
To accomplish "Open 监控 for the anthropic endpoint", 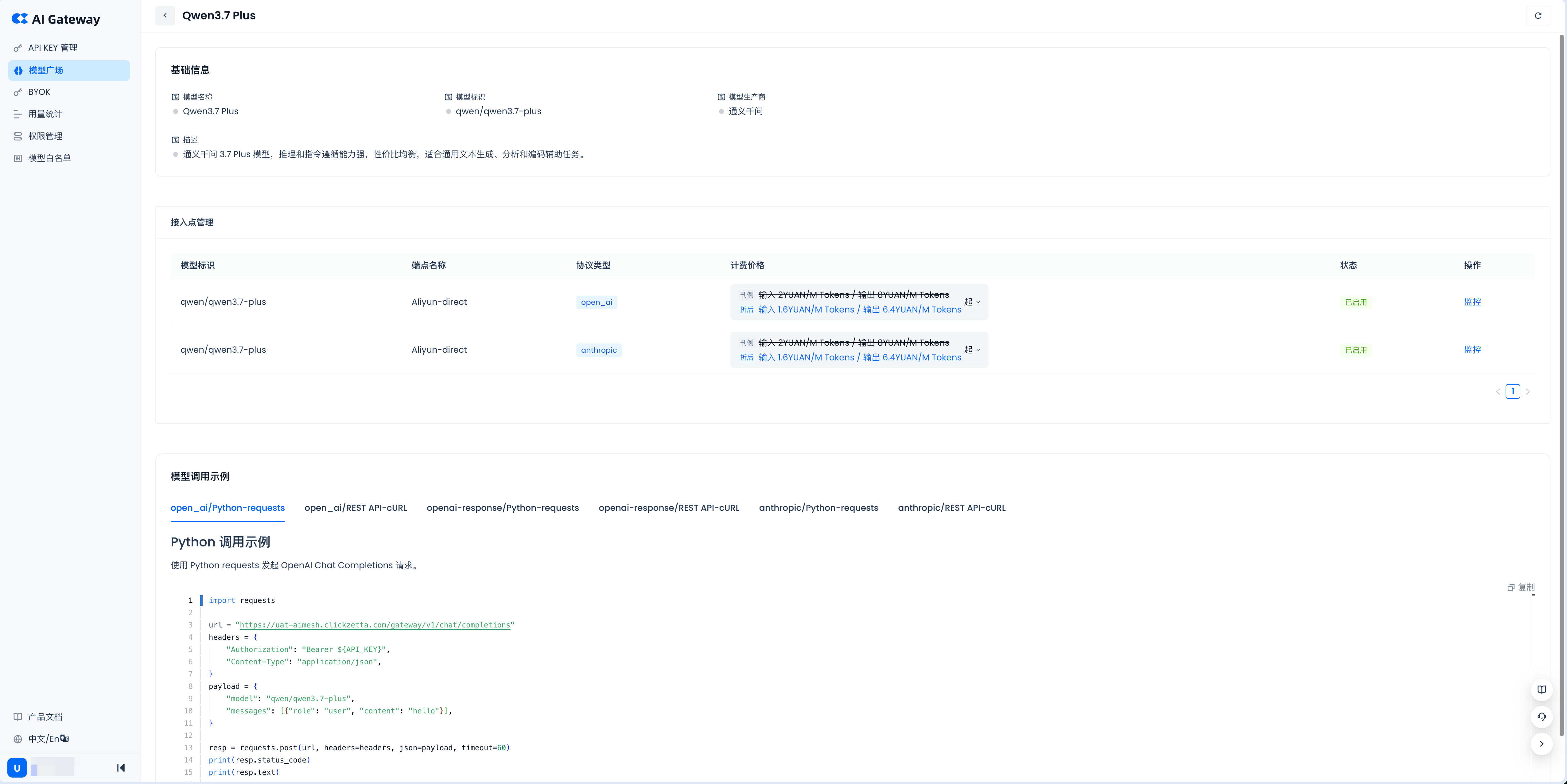I will (1472, 350).
